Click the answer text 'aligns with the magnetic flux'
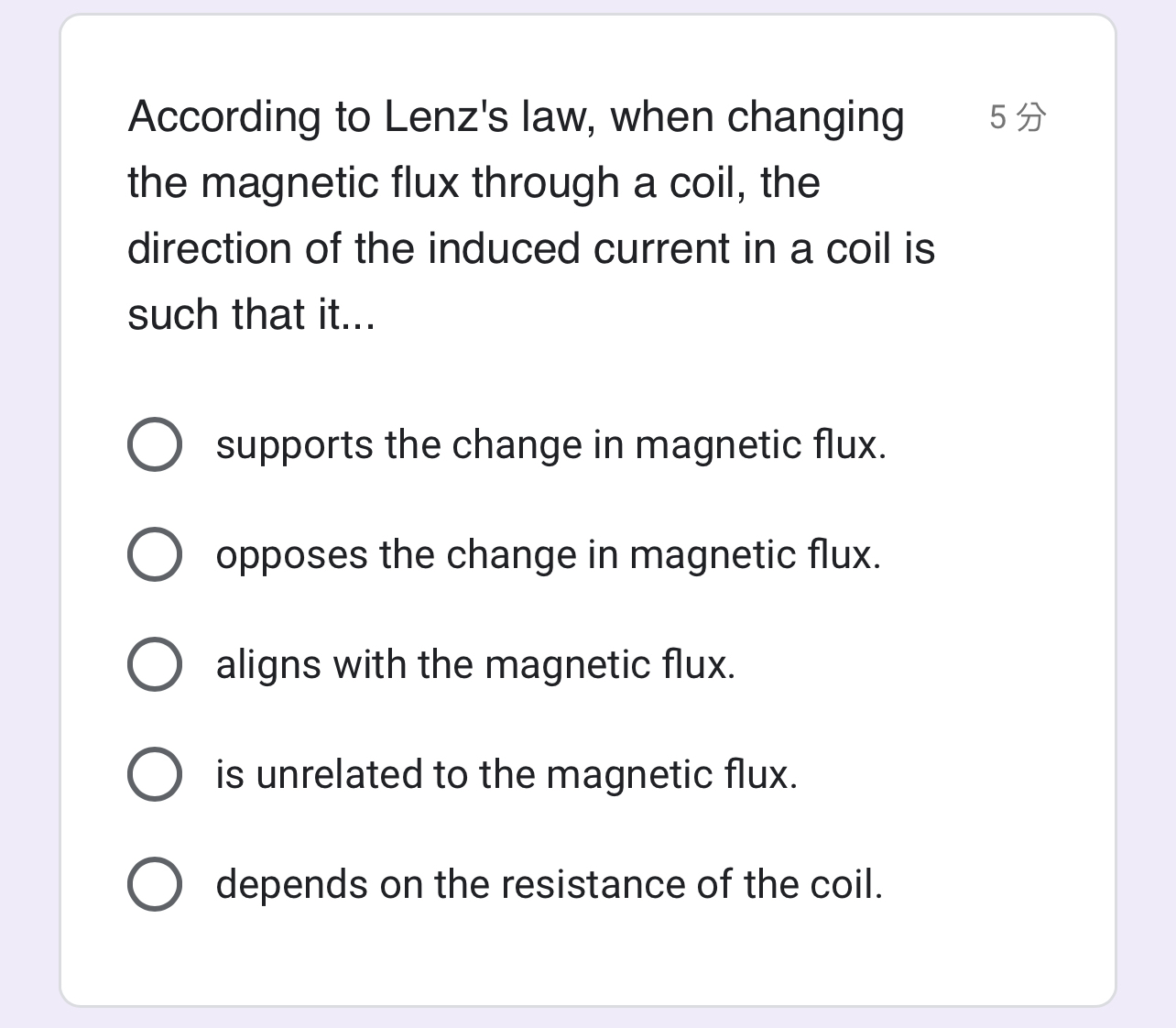1176x1028 pixels. coord(476,665)
